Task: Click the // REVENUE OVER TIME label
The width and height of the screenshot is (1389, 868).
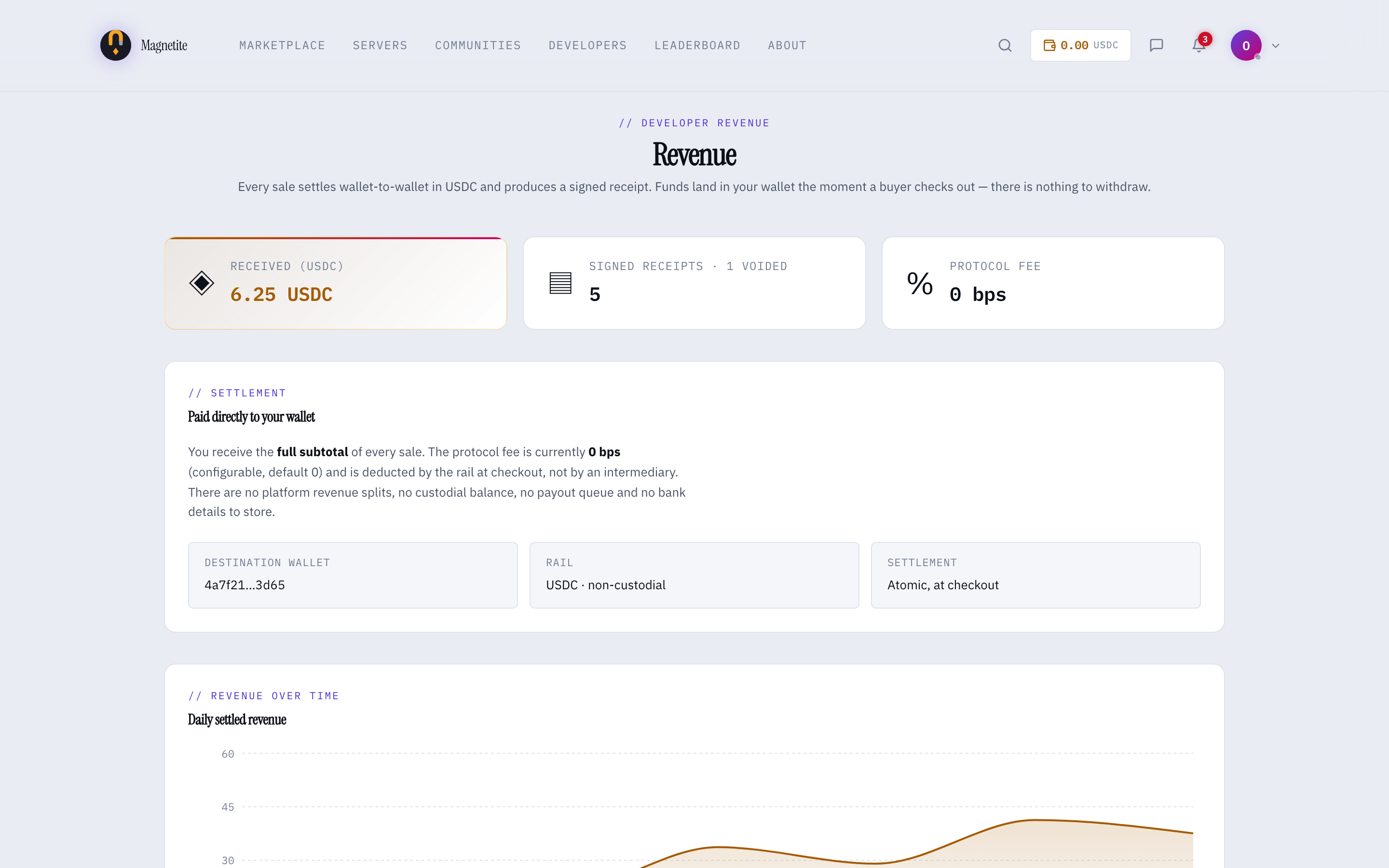Action: [263, 696]
